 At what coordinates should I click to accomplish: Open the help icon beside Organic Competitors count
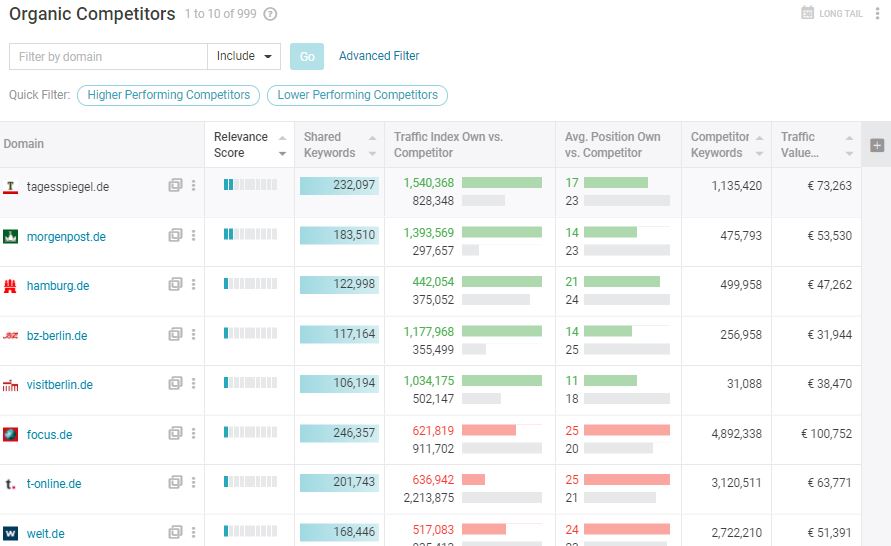(270, 14)
